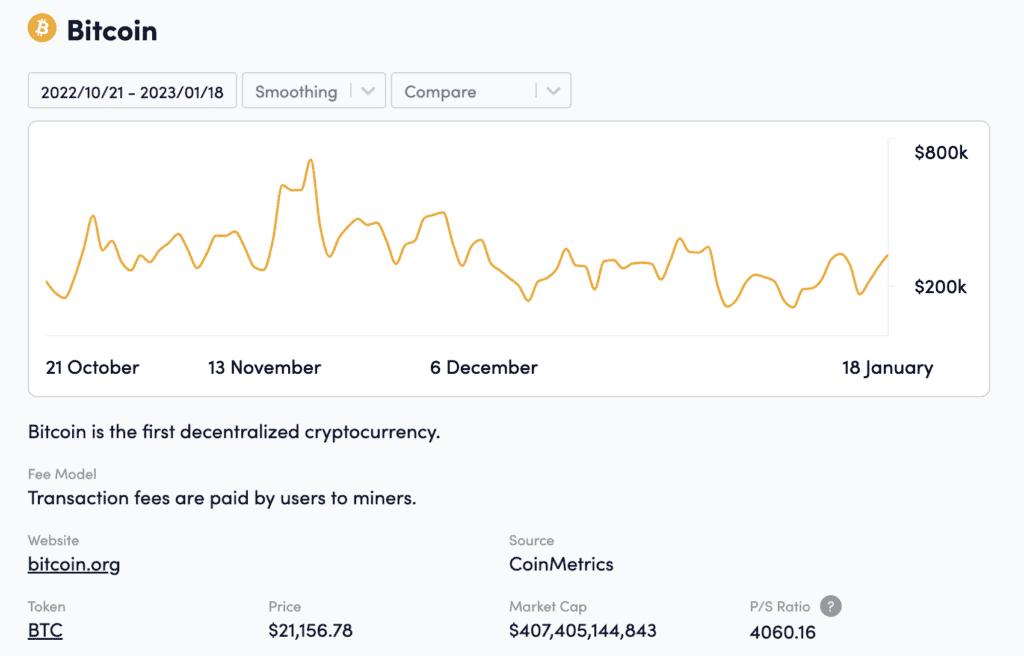Click the 6 December axis label
The height and width of the screenshot is (656, 1024).
click(484, 368)
